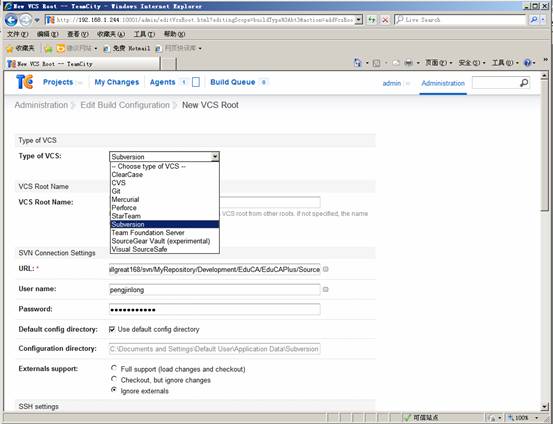Select Ignore externals radio button
The image size is (553, 424).
click(x=114, y=390)
